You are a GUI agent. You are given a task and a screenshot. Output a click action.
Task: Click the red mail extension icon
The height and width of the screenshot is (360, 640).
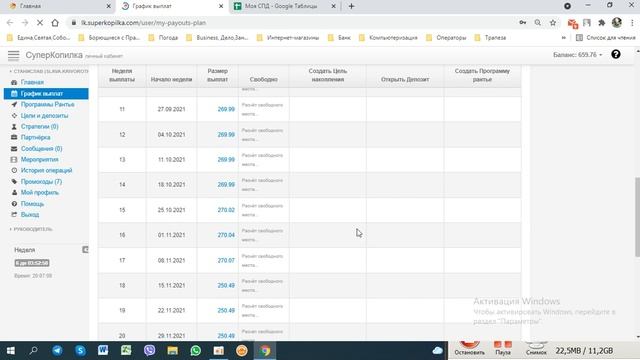pos(572,24)
